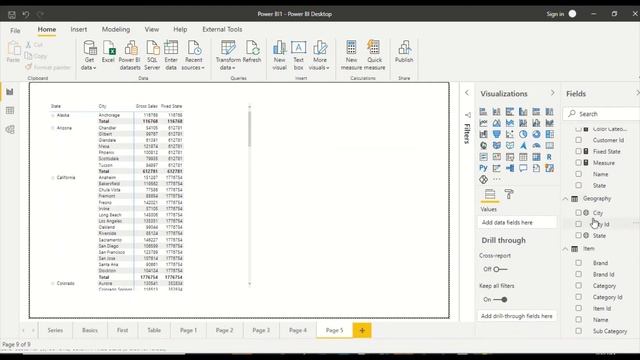Viewport: 640px width, 360px height.
Task: Go to the Page 3 tab
Action: (x=261, y=330)
